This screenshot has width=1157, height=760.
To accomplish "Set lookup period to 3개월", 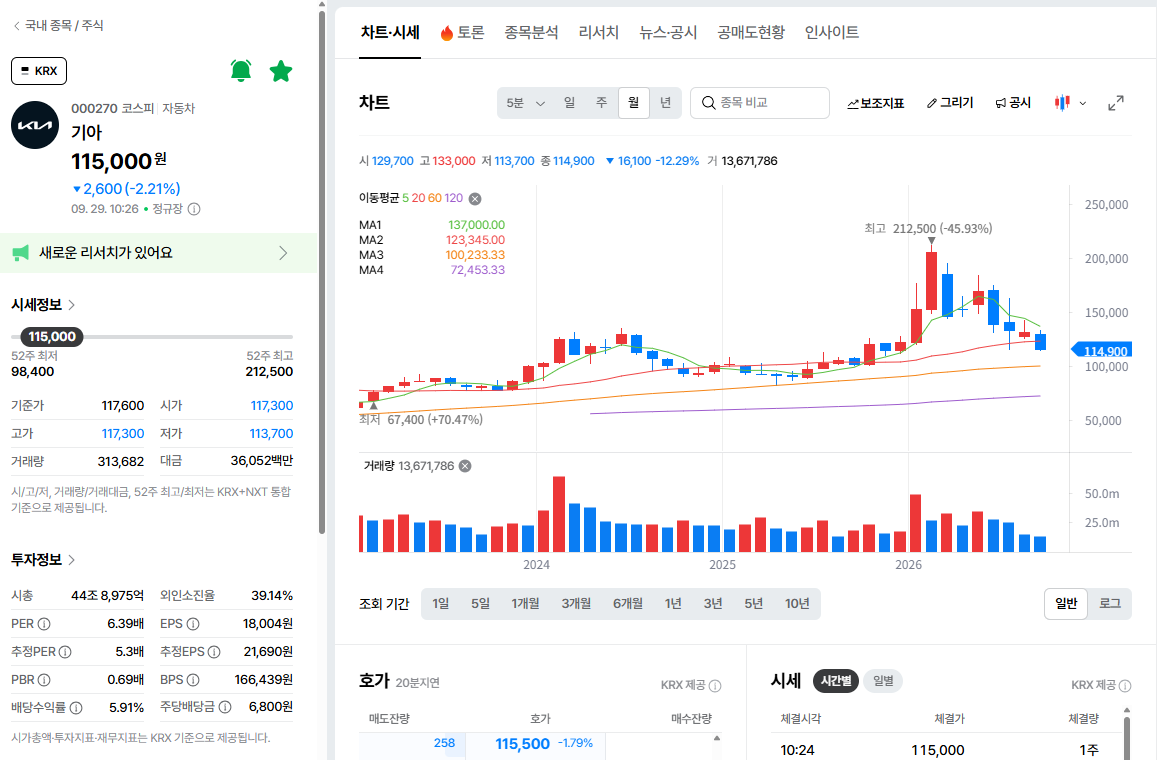I will pyautogui.click(x=576, y=604).
